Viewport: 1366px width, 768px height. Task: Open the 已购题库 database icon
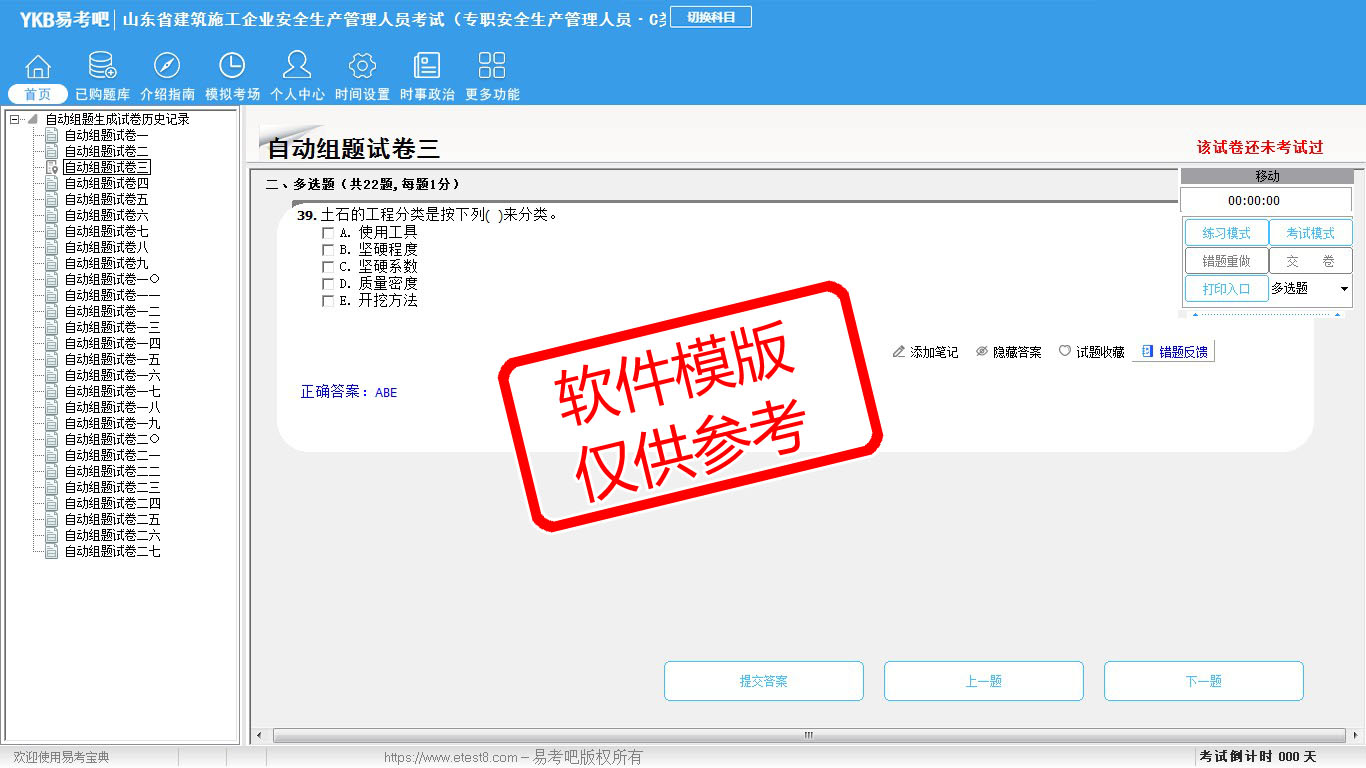click(102, 66)
